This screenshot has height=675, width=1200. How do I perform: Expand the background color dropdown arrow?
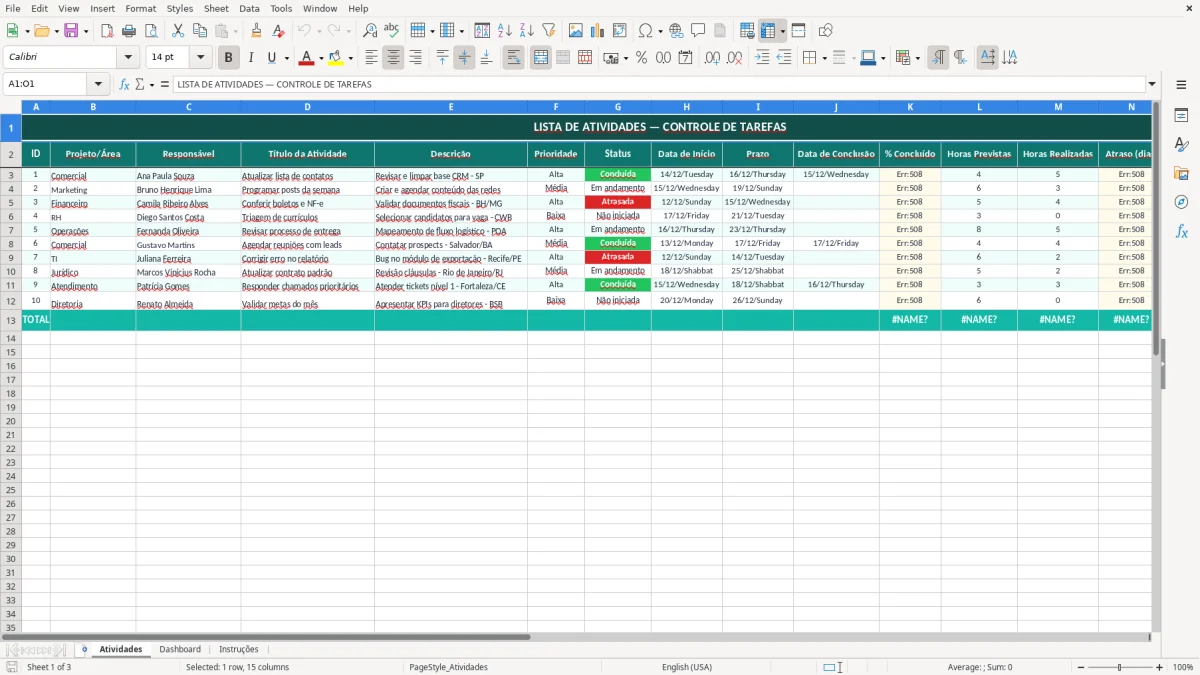pyautogui.click(x=349, y=58)
